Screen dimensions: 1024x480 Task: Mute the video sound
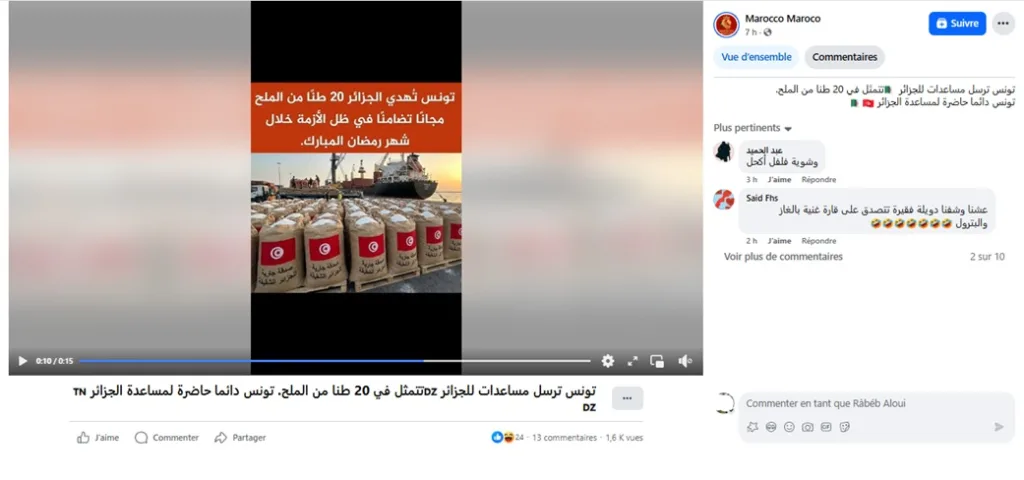pos(684,361)
